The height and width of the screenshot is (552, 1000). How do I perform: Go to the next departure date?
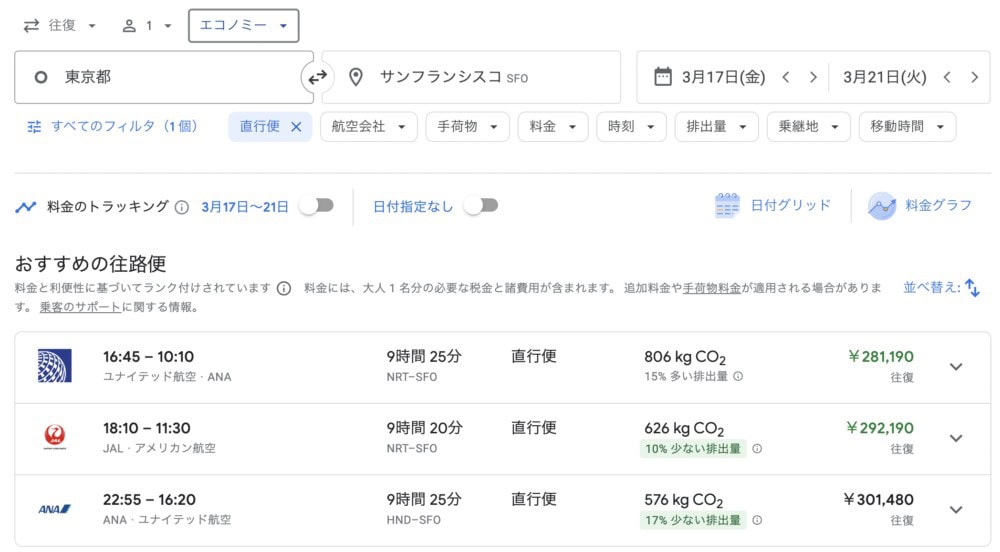(x=813, y=77)
